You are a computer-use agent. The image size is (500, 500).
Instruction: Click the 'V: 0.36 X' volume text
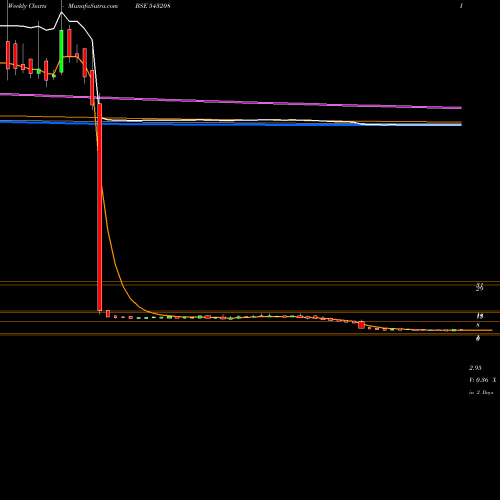(x=482, y=380)
